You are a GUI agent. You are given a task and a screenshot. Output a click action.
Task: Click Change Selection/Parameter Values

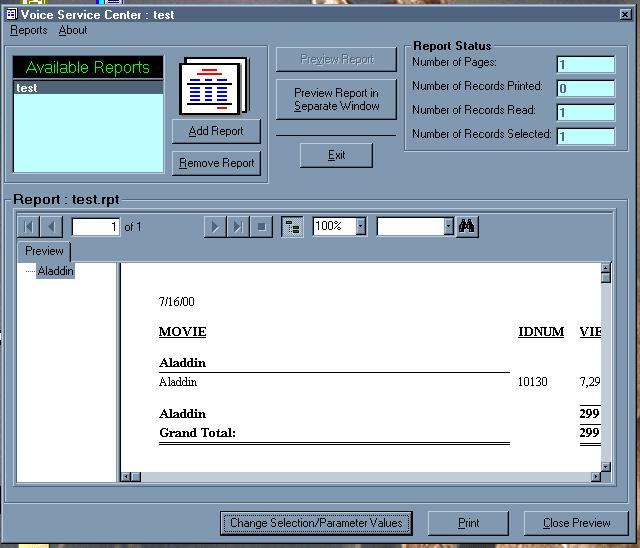(x=316, y=523)
